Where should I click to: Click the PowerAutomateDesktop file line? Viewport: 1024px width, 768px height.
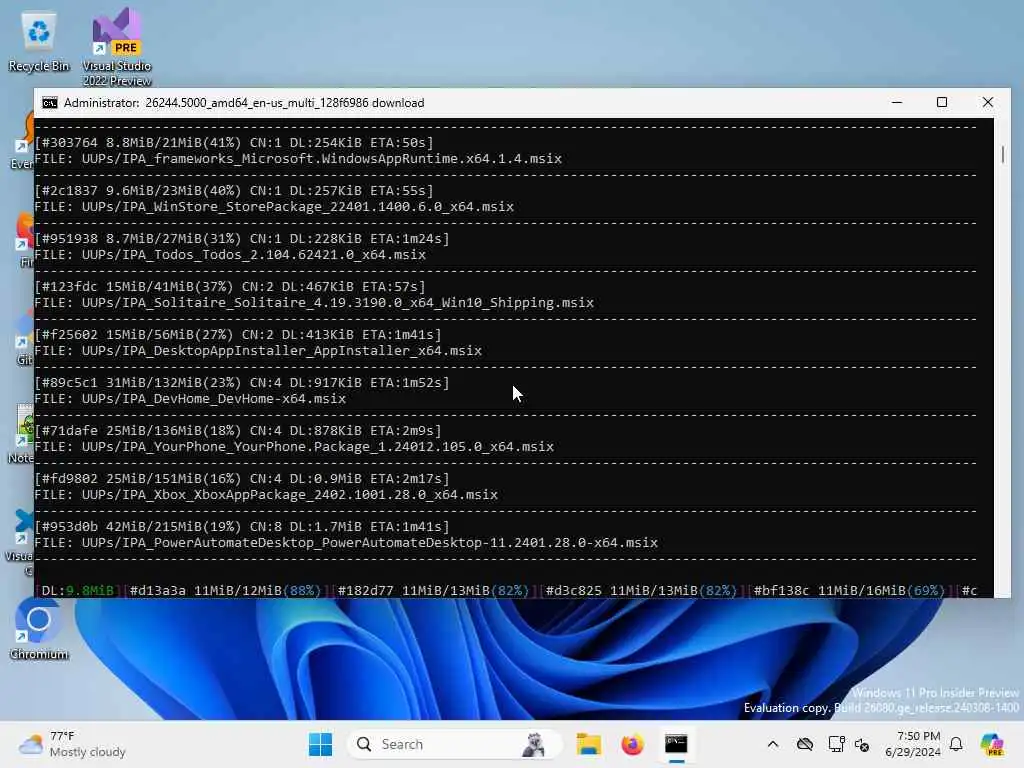click(x=346, y=543)
